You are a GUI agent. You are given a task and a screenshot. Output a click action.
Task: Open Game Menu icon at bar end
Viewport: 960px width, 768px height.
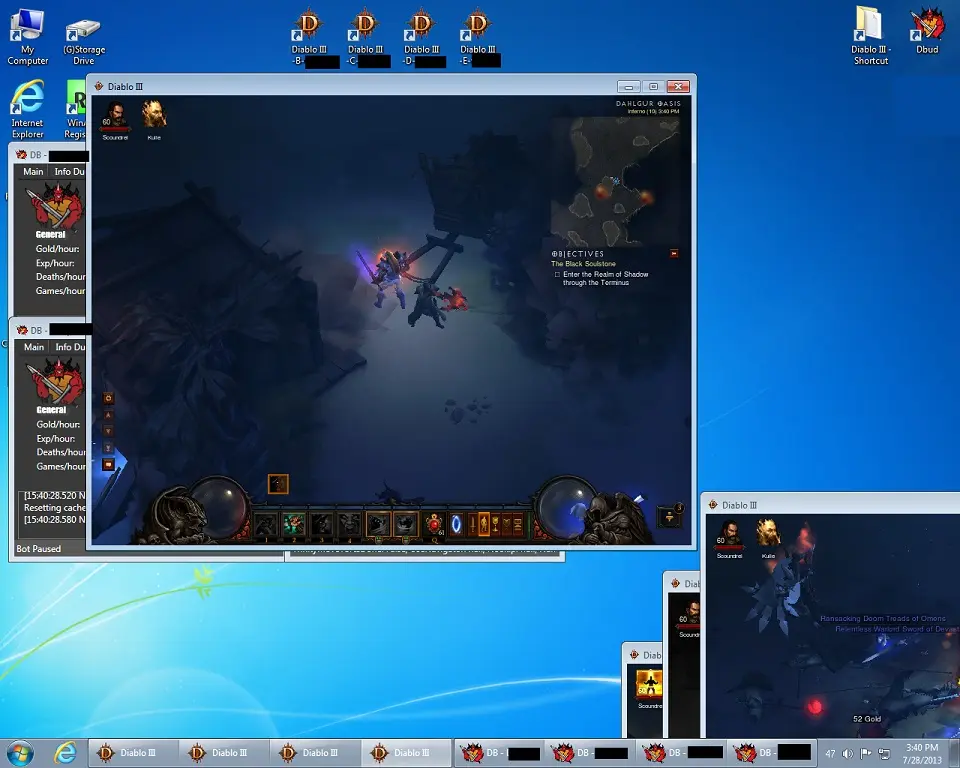[x=518, y=525]
